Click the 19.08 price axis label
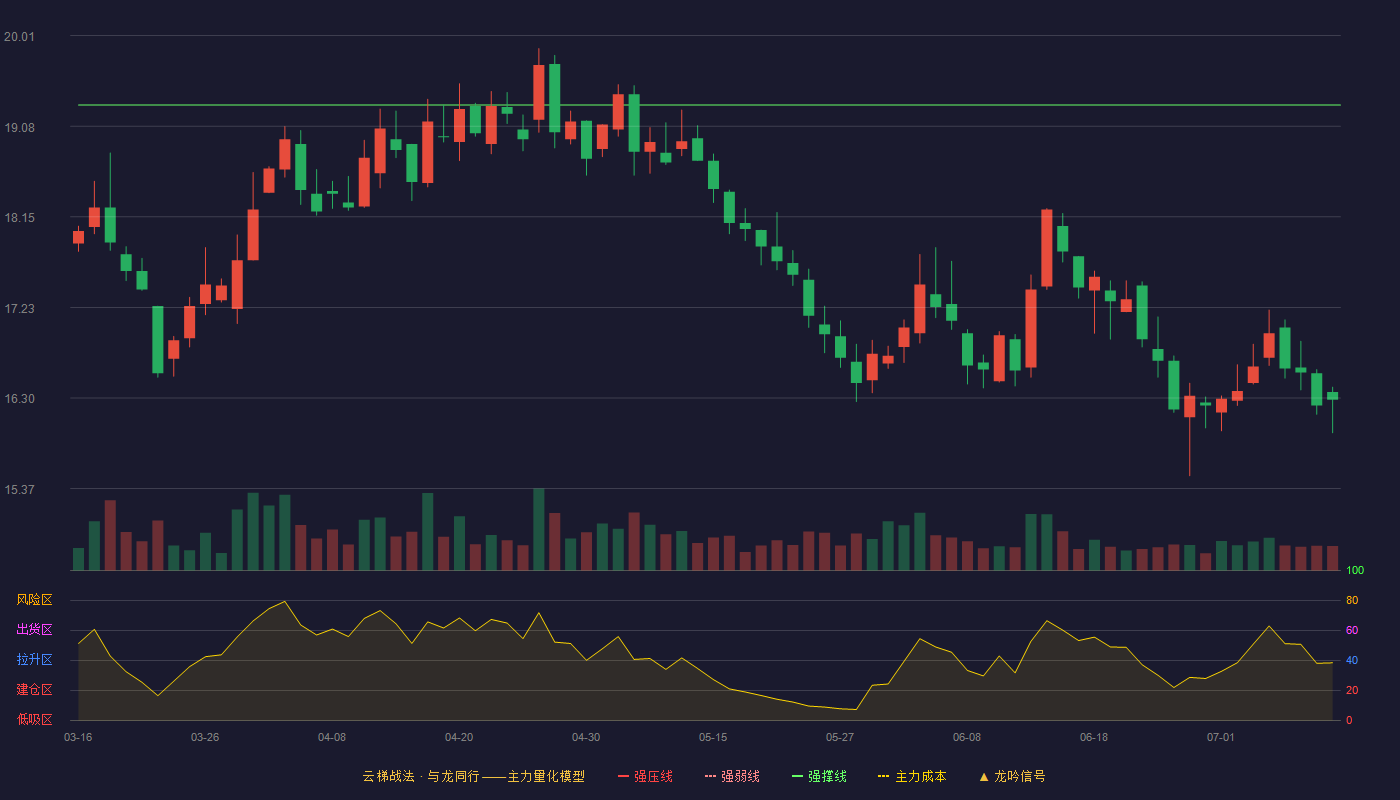 19,127
